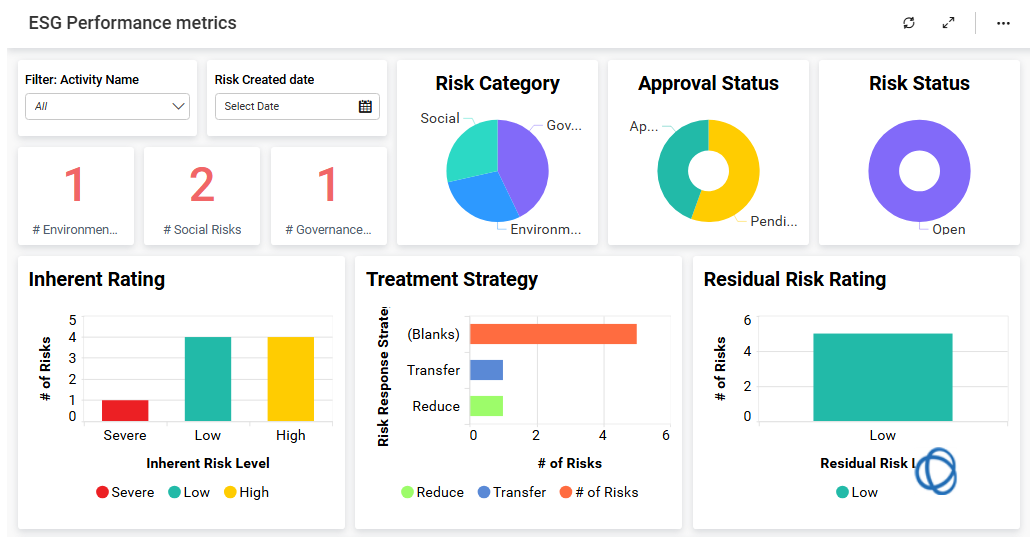Open the Activity Name filter dropdown
Image resolution: width=1030 pixels, height=537 pixels.
pos(107,106)
